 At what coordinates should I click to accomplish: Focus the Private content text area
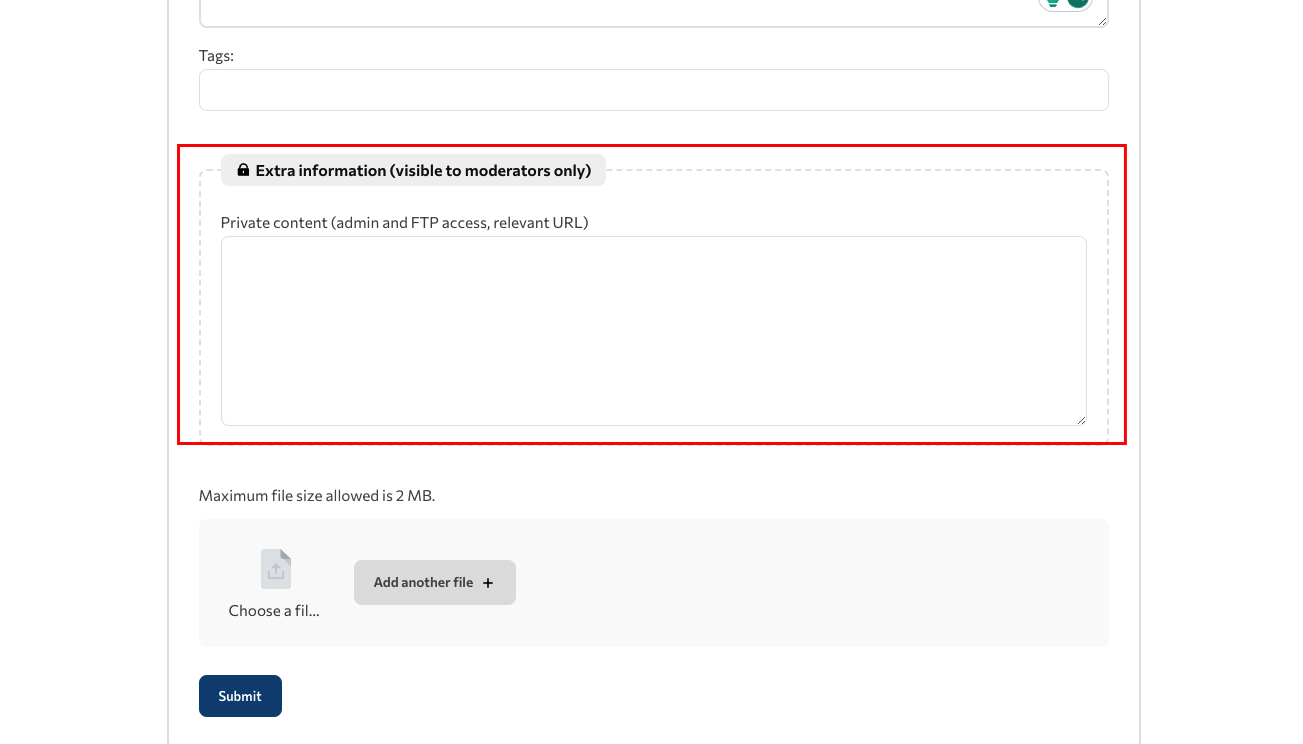click(x=654, y=331)
